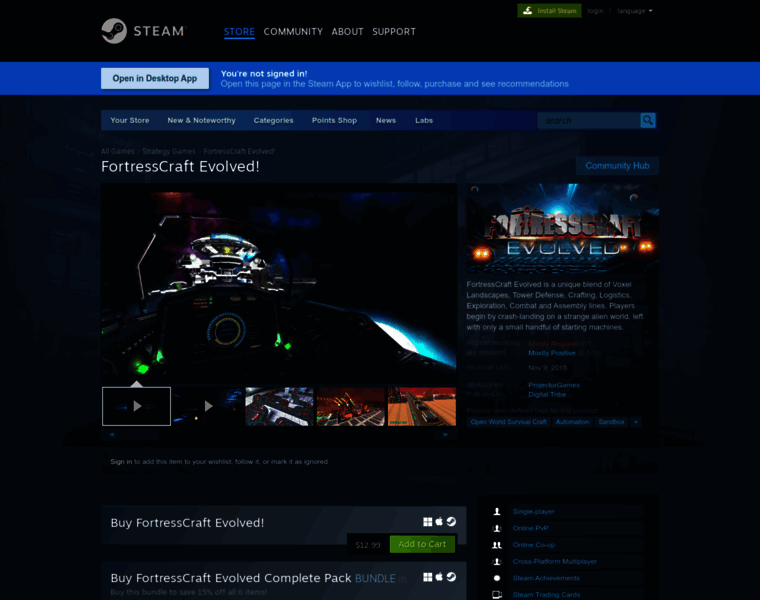Click the Digital Tribe publisher link
The image size is (760, 600).
(x=547, y=395)
